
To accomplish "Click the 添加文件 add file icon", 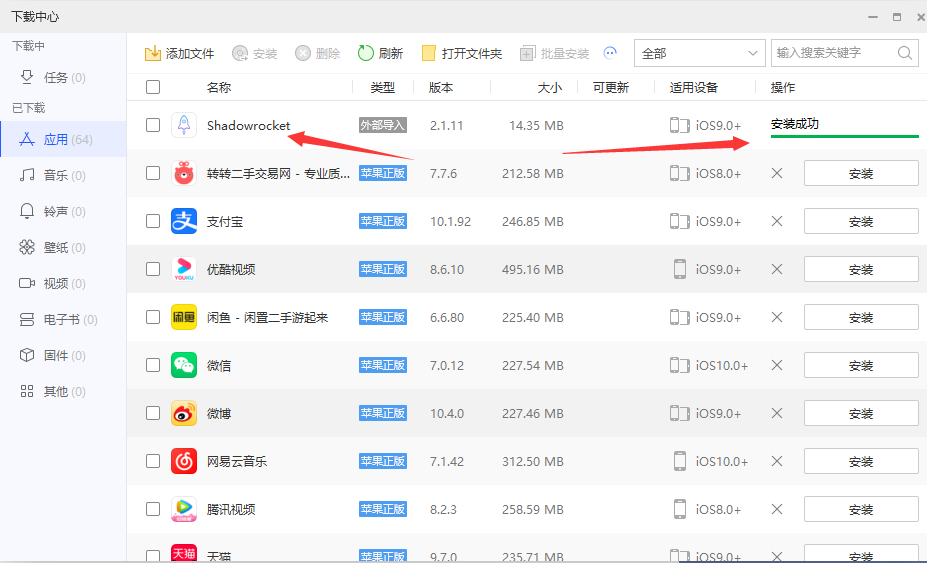I will pyautogui.click(x=153, y=54).
